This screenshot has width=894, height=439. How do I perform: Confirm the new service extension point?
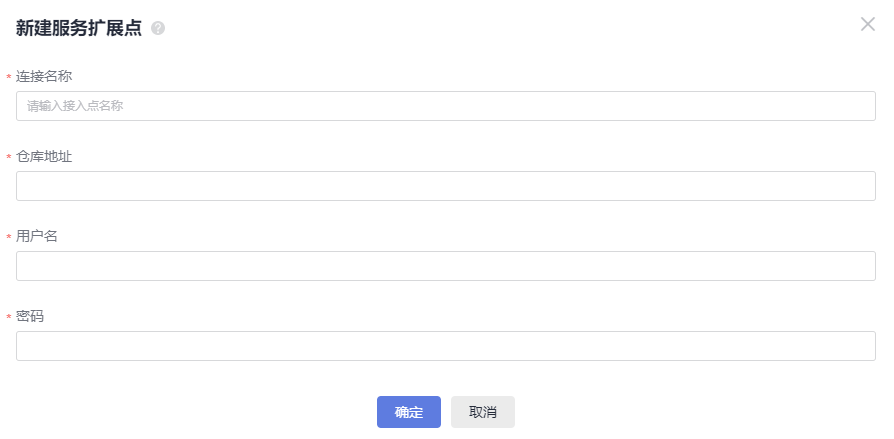(x=408, y=412)
